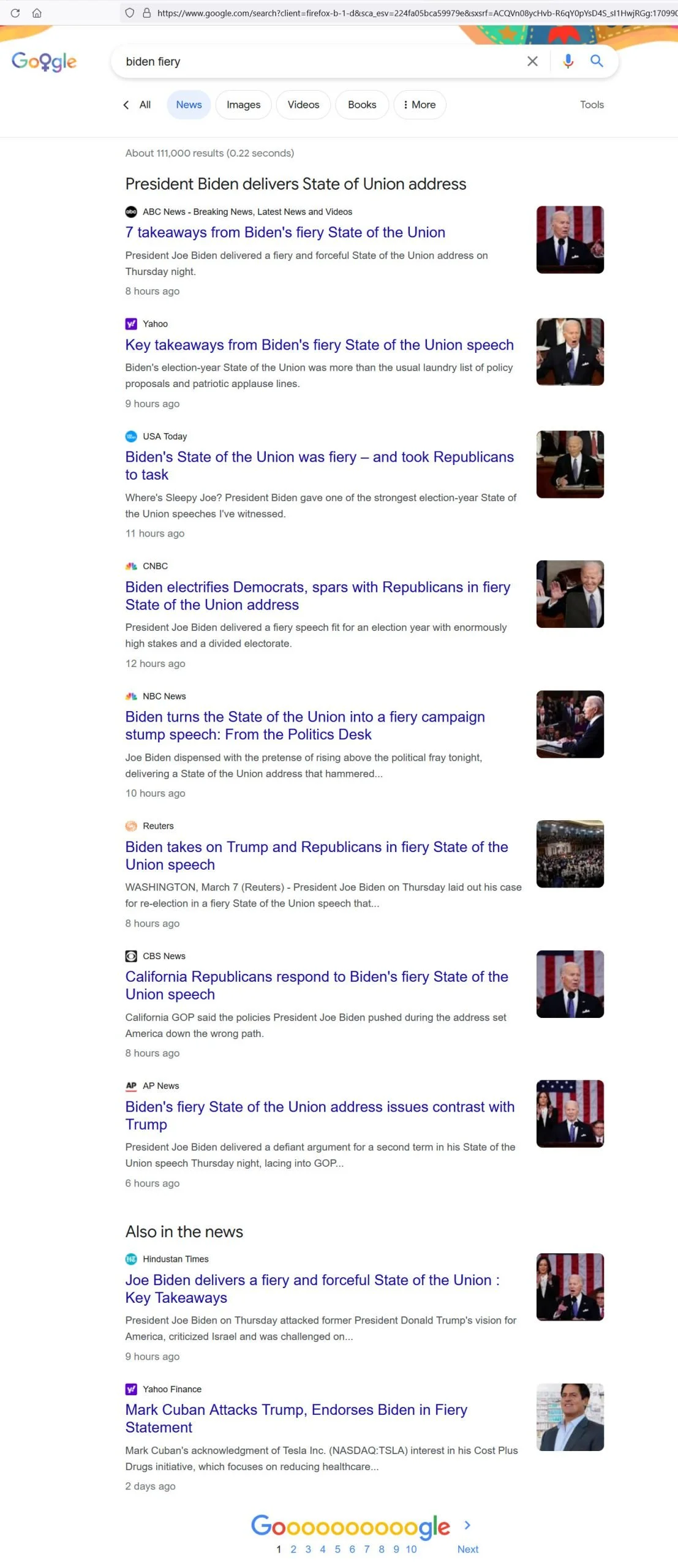The height and width of the screenshot is (1568, 678).
Task: Click the back arrow beside All
Action: [x=126, y=105]
